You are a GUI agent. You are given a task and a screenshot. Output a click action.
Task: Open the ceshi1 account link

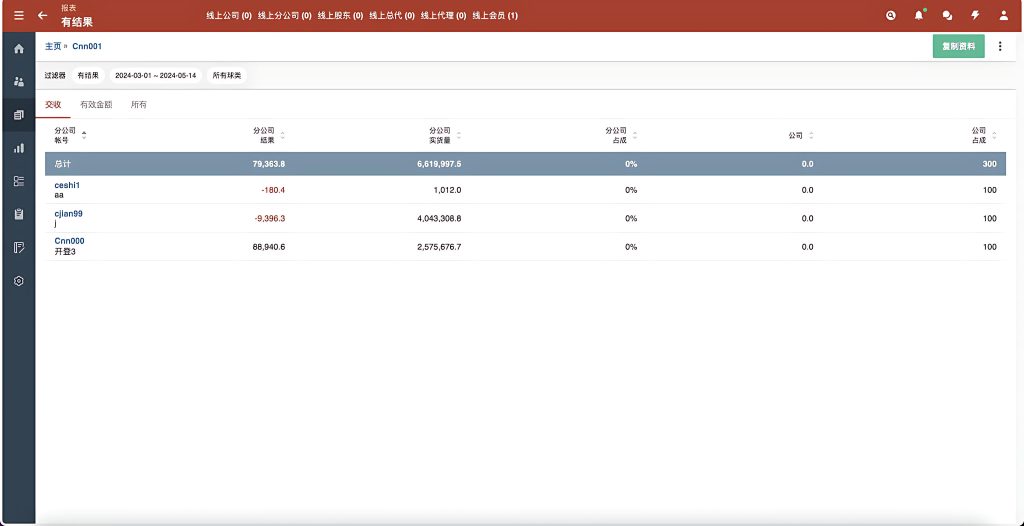(x=67, y=186)
